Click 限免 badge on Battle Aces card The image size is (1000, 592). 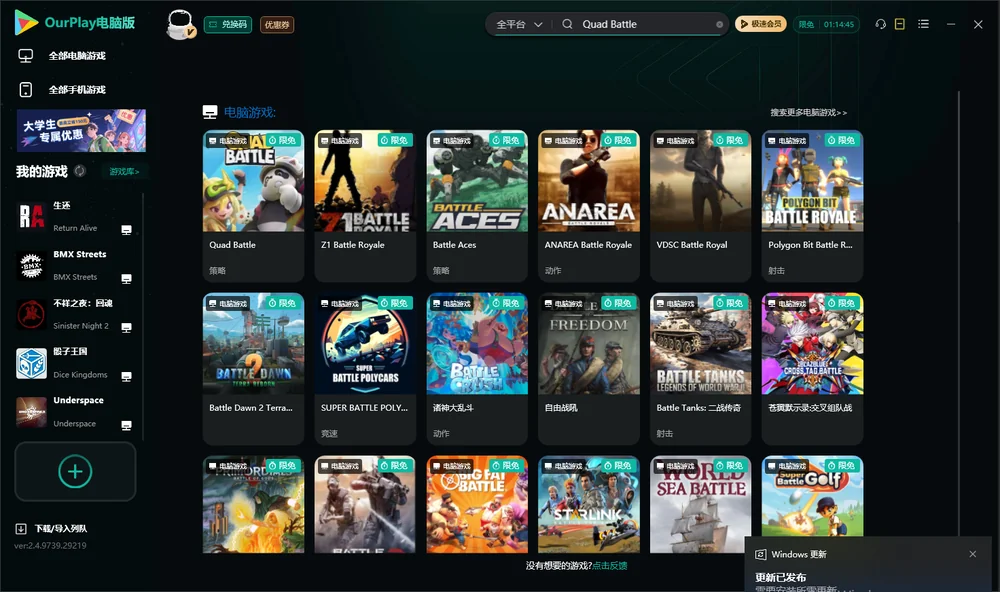pyautogui.click(x=506, y=140)
